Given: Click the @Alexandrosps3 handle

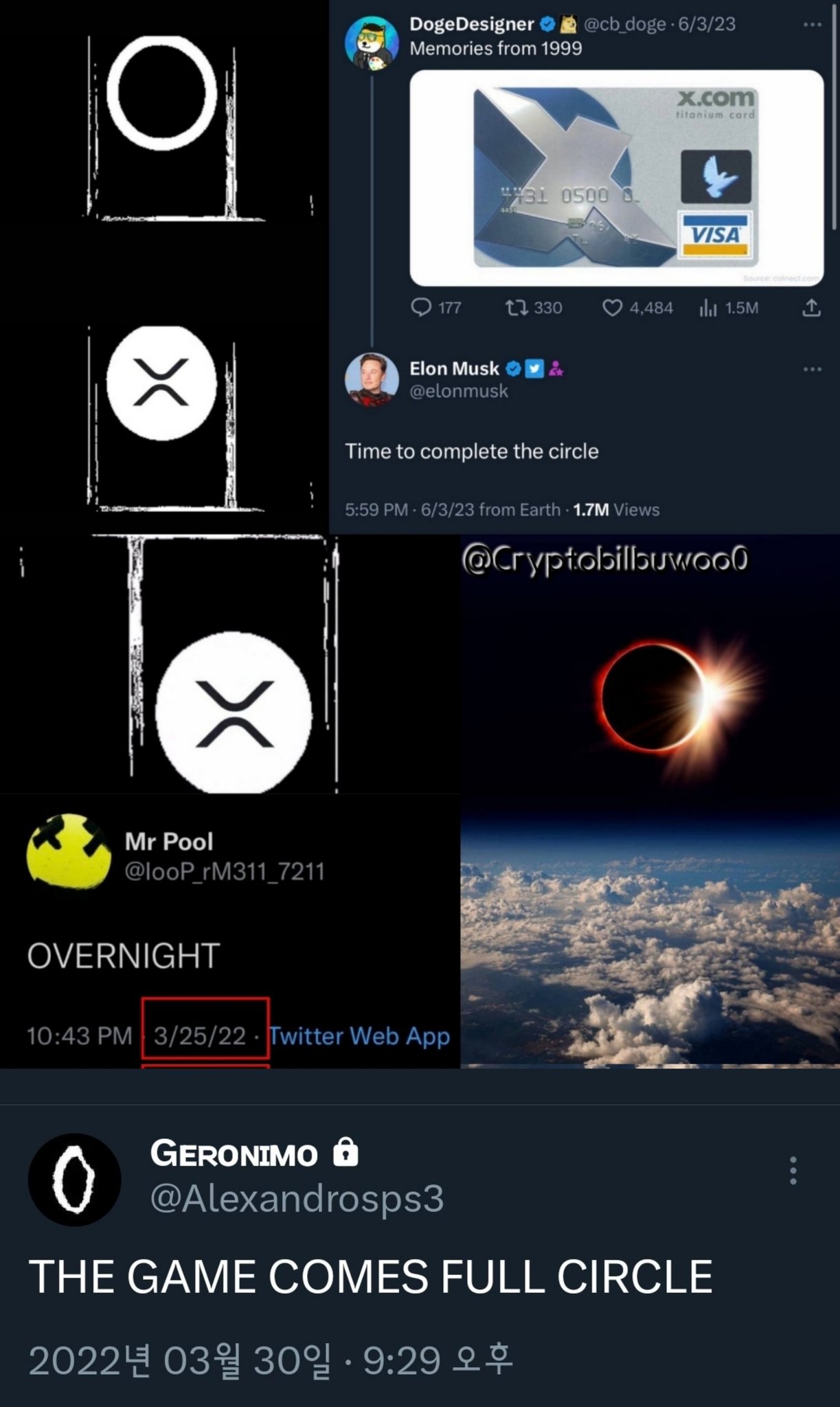Looking at the screenshot, I should pyautogui.click(x=297, y=1198).
